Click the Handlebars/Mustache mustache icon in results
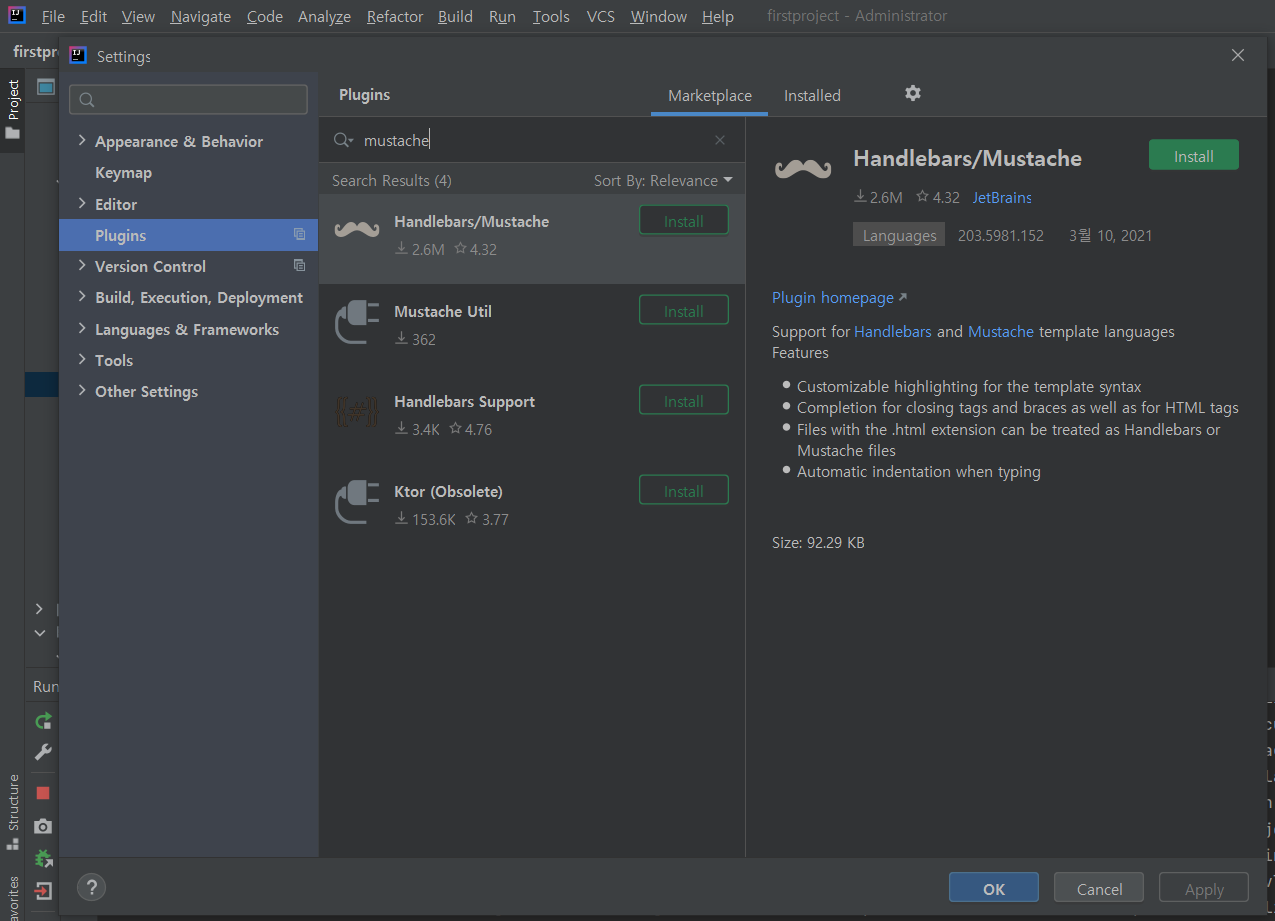The width and height of the screenshot is (1275, 921). (357, 230)
